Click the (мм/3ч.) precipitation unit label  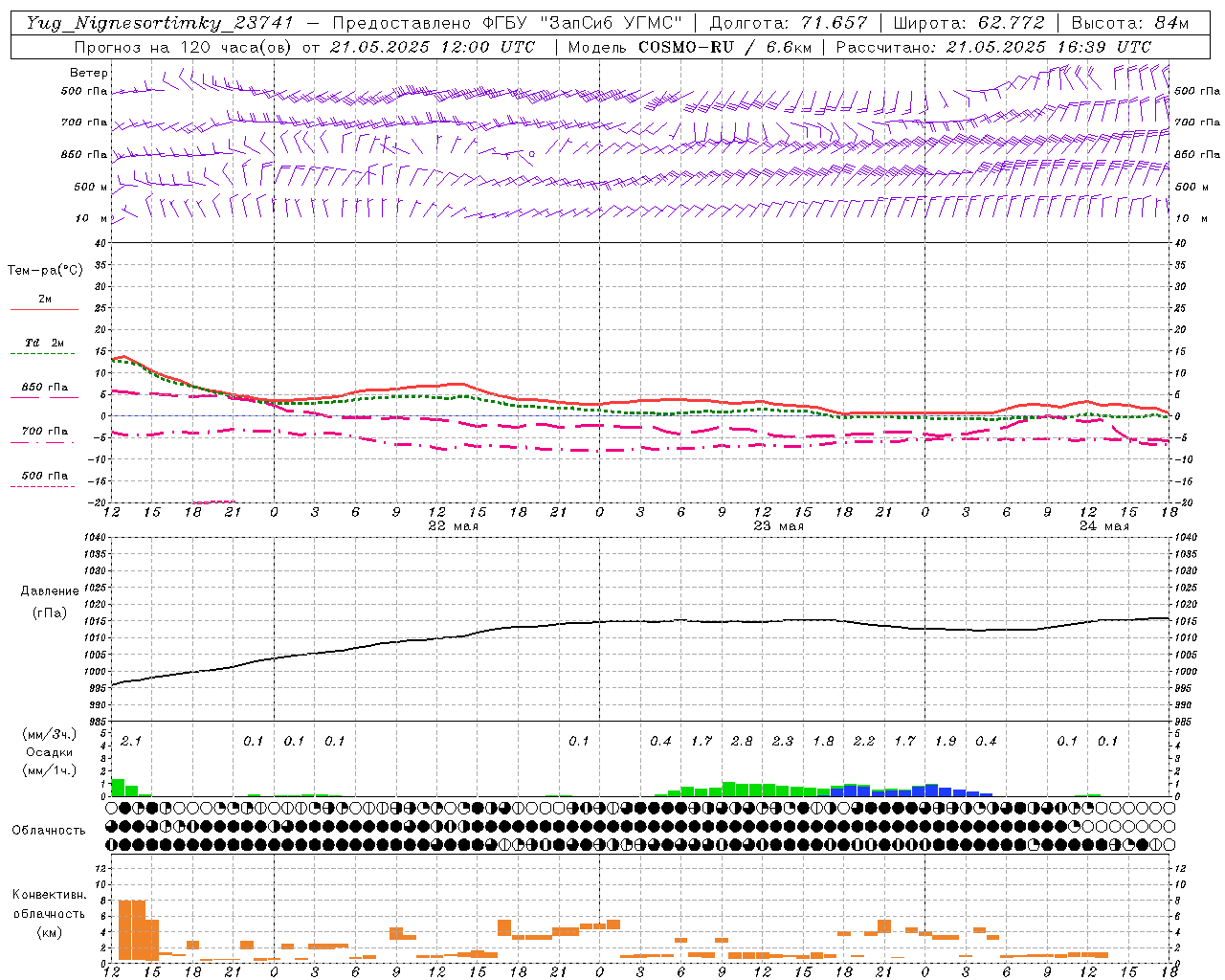tap(49, 734)
